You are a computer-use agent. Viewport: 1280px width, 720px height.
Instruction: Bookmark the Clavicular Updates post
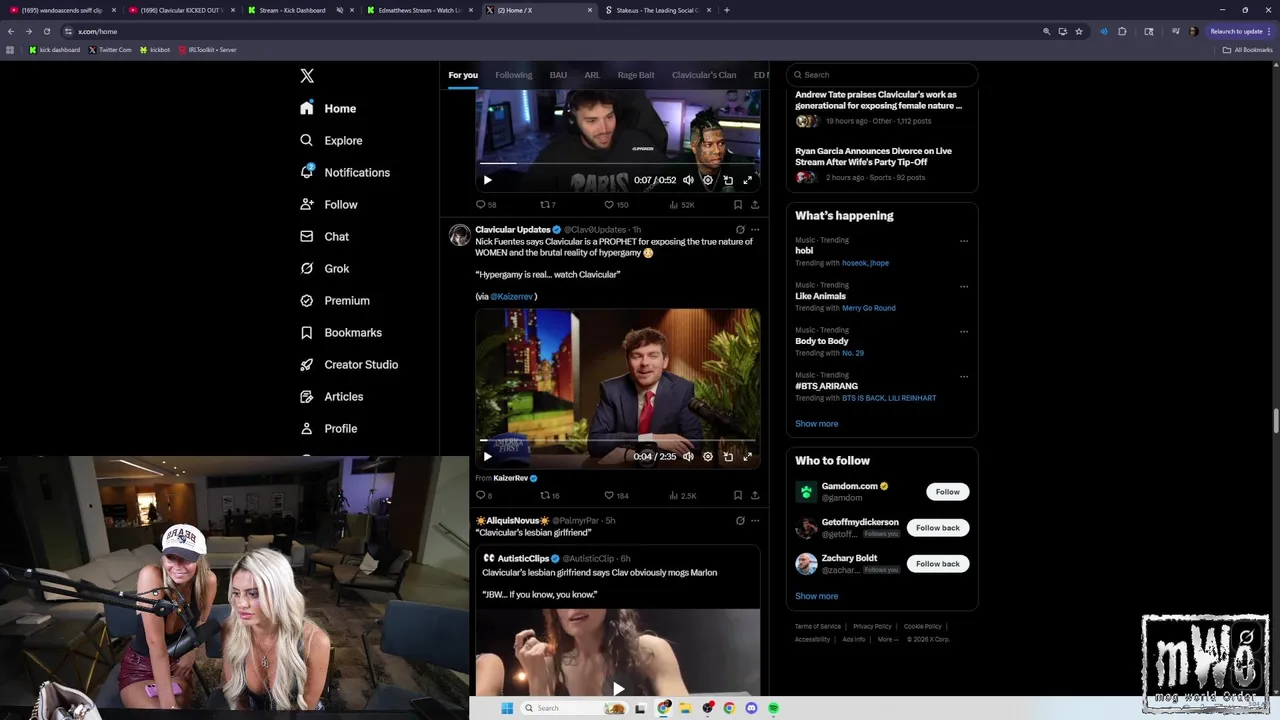pyautogui.click(x=738, y=495)
